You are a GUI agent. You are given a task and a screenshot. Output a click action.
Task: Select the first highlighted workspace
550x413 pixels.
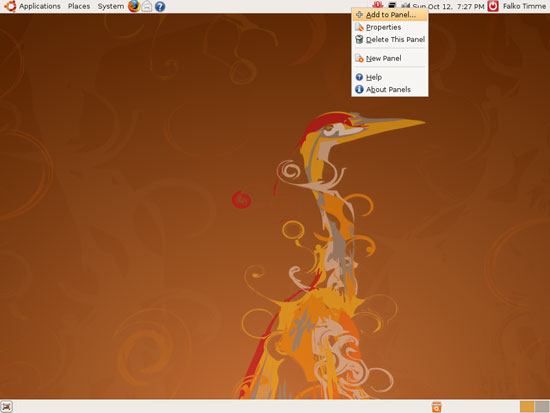(x=527, y=407)
